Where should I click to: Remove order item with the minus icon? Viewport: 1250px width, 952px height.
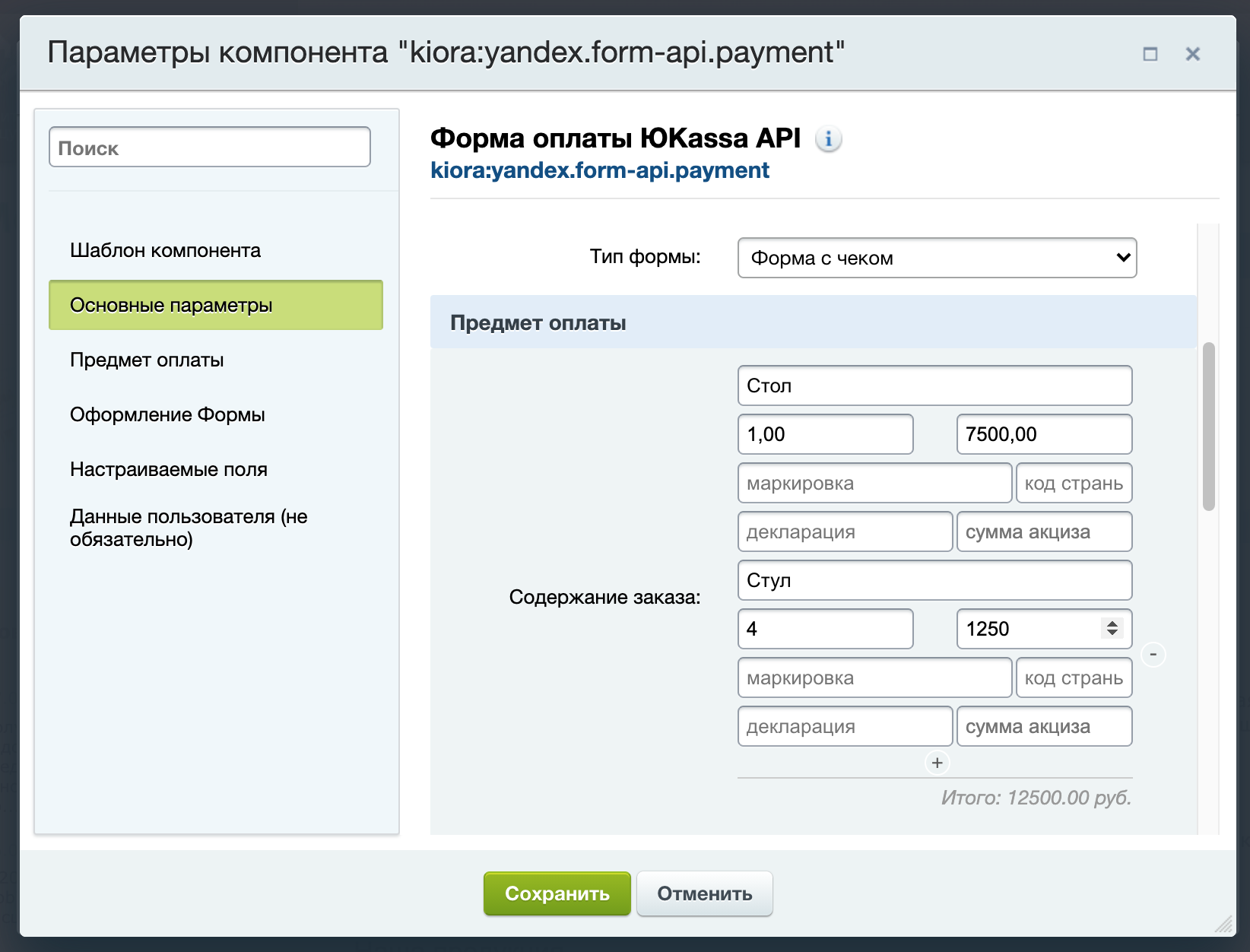click(1153, 654)
